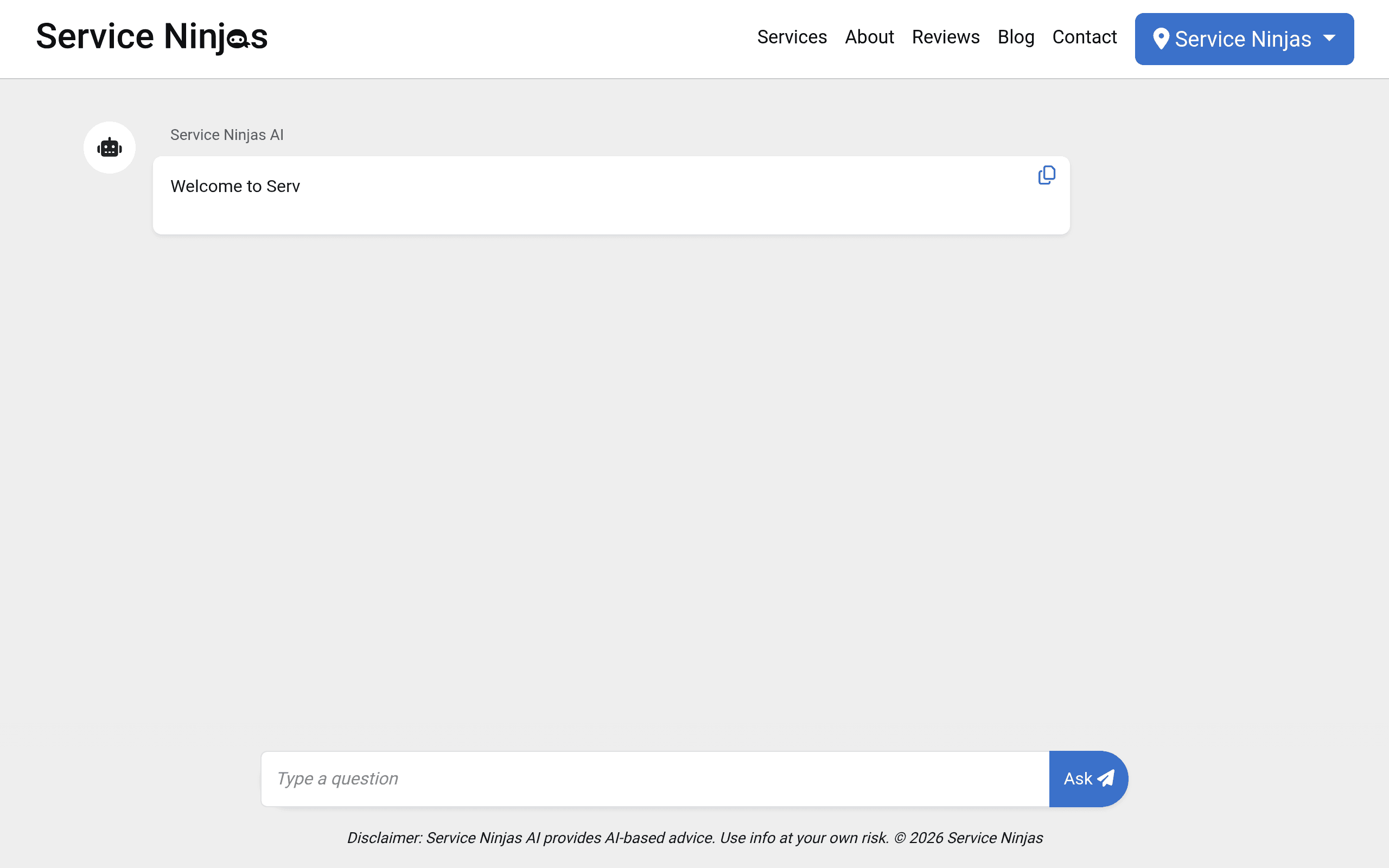Click the © 2026 Service Ninjas copyright
Viewport: 1389px width, 868px height.
(x=969, y=838)
